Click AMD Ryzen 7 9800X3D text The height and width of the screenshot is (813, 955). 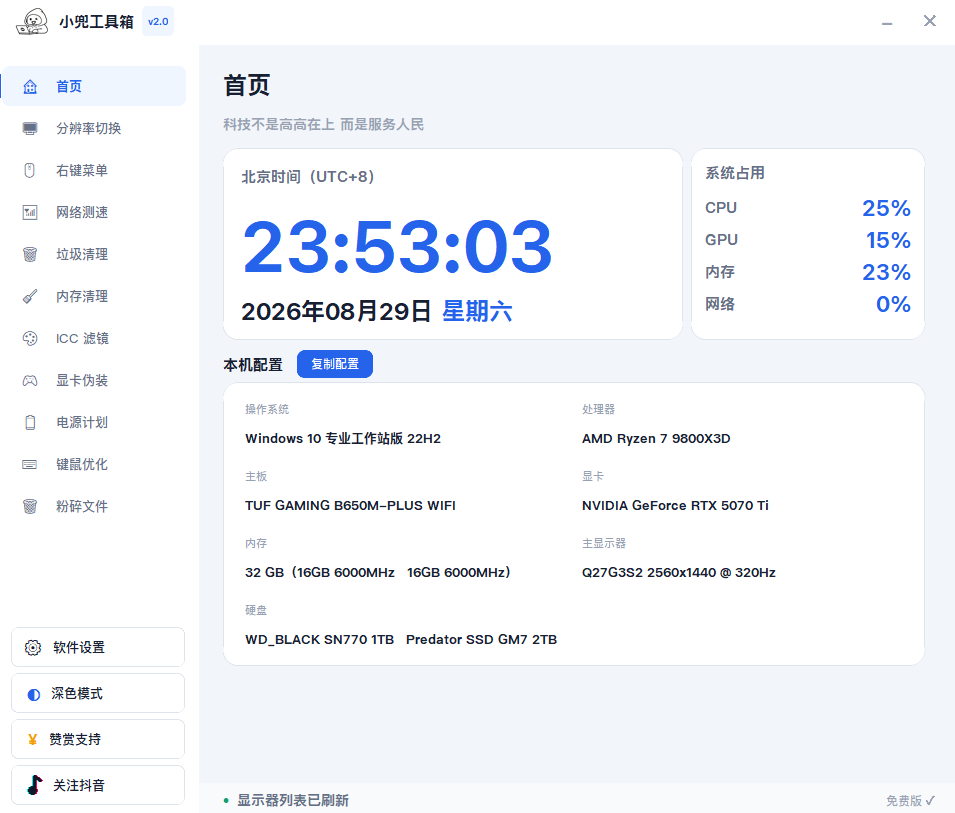click(656, 438)
